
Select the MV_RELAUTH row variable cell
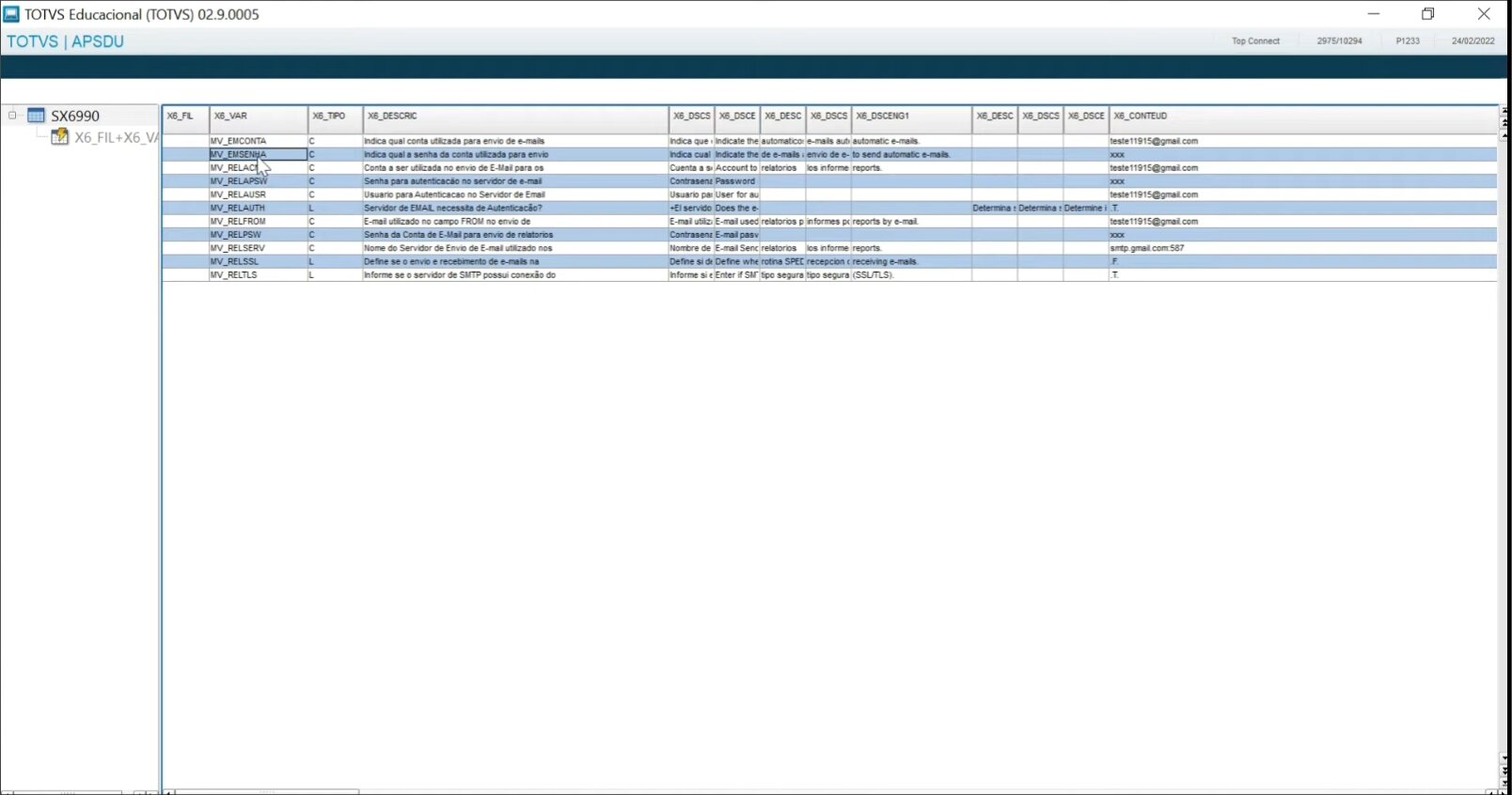(238, 208)
